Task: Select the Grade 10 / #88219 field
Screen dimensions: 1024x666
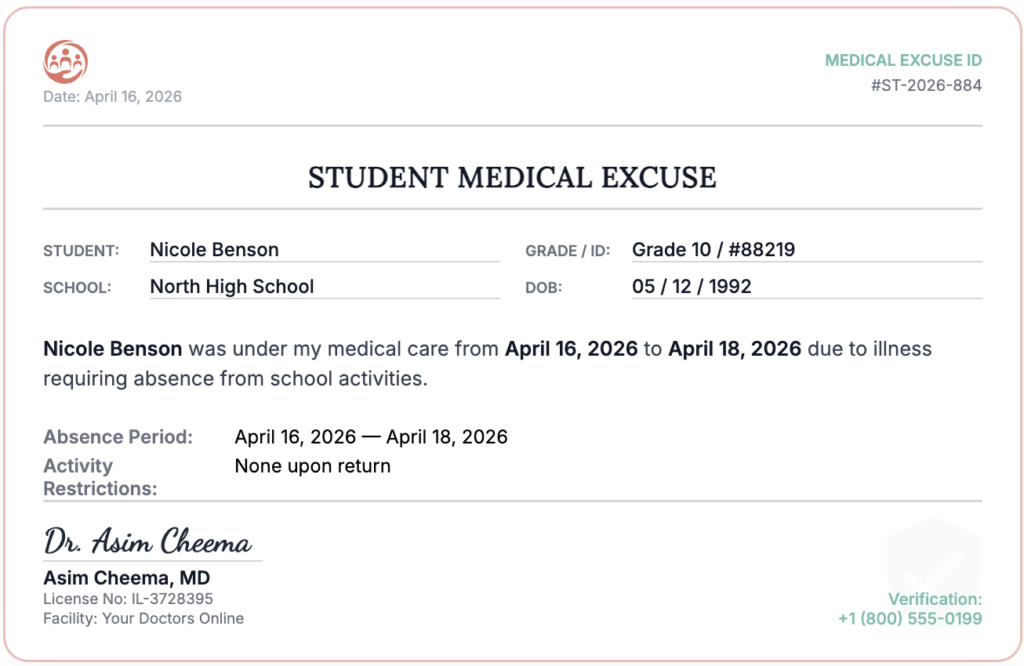Action: point(807,249)
